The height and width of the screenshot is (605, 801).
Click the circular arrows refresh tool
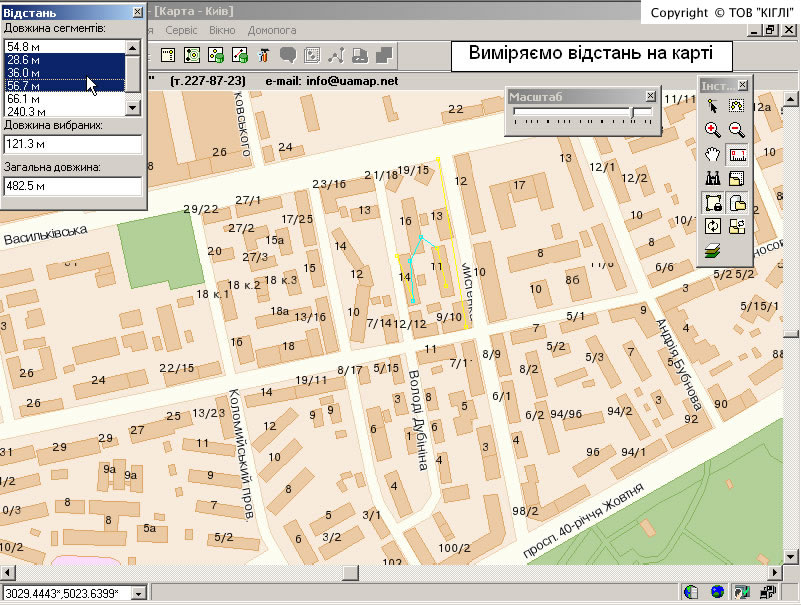713,226
